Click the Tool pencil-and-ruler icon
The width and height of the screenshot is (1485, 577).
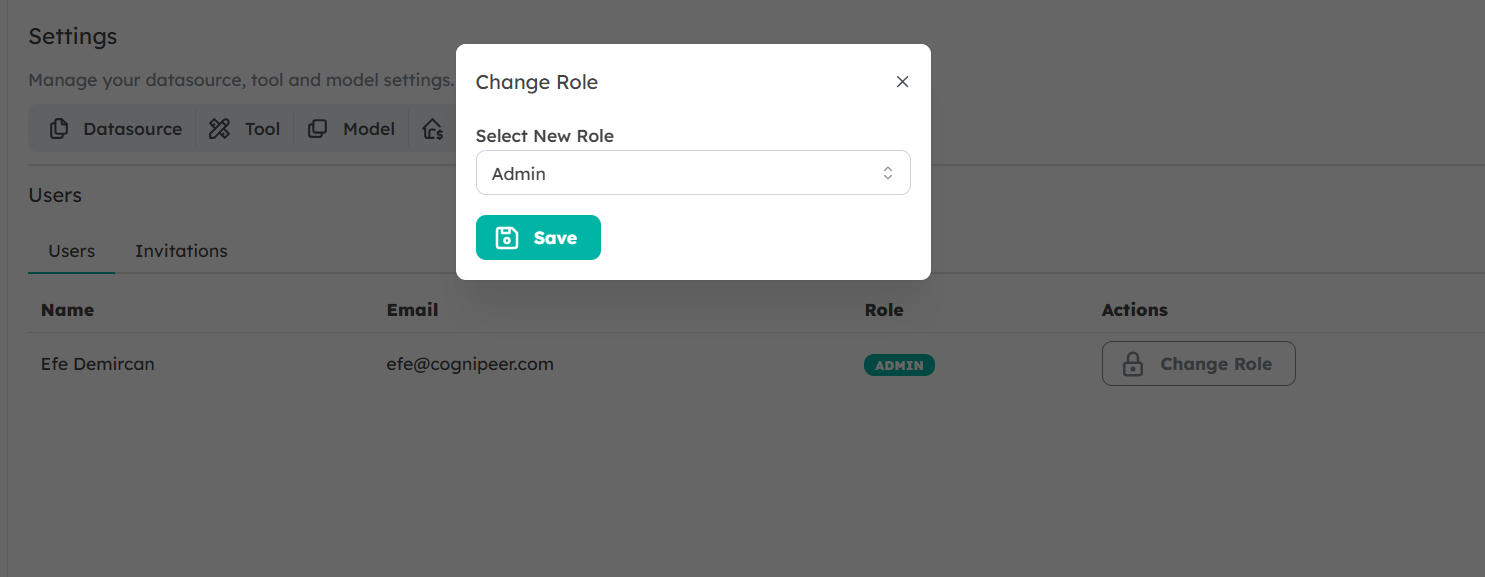coord(219,129)
